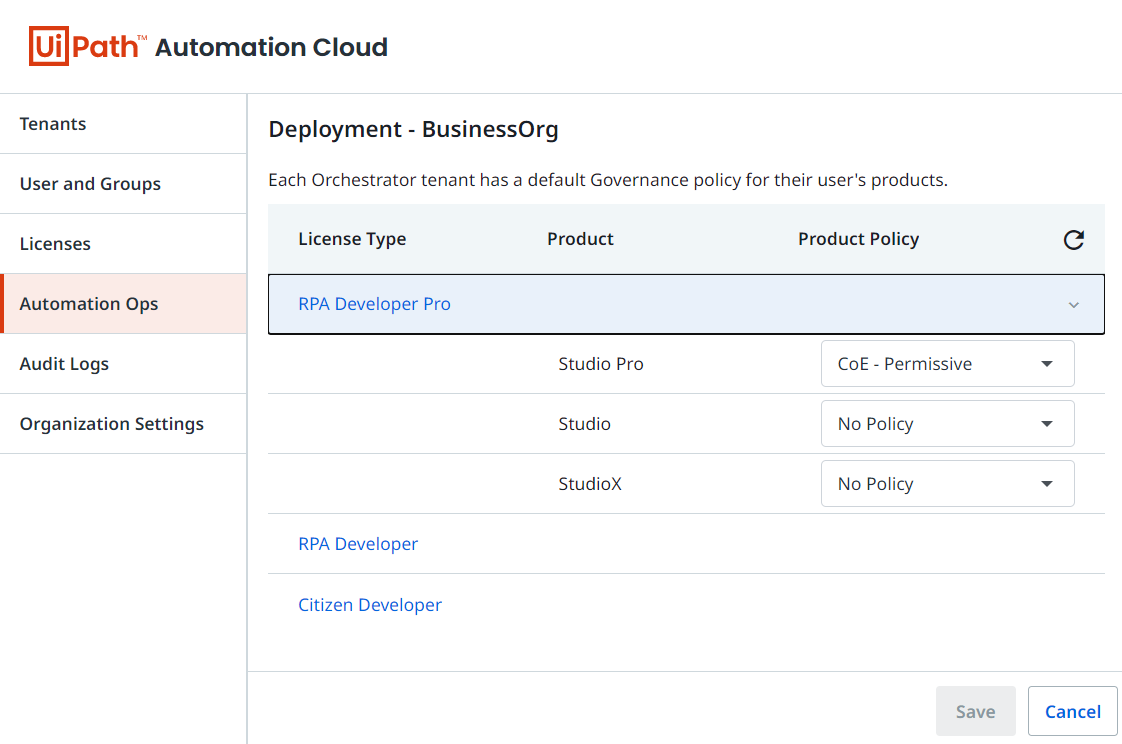This screenshot has width=1122, height=744.
Task: Click the Deployment - BusinessOrg heading
Action: (x=414, y=129)
